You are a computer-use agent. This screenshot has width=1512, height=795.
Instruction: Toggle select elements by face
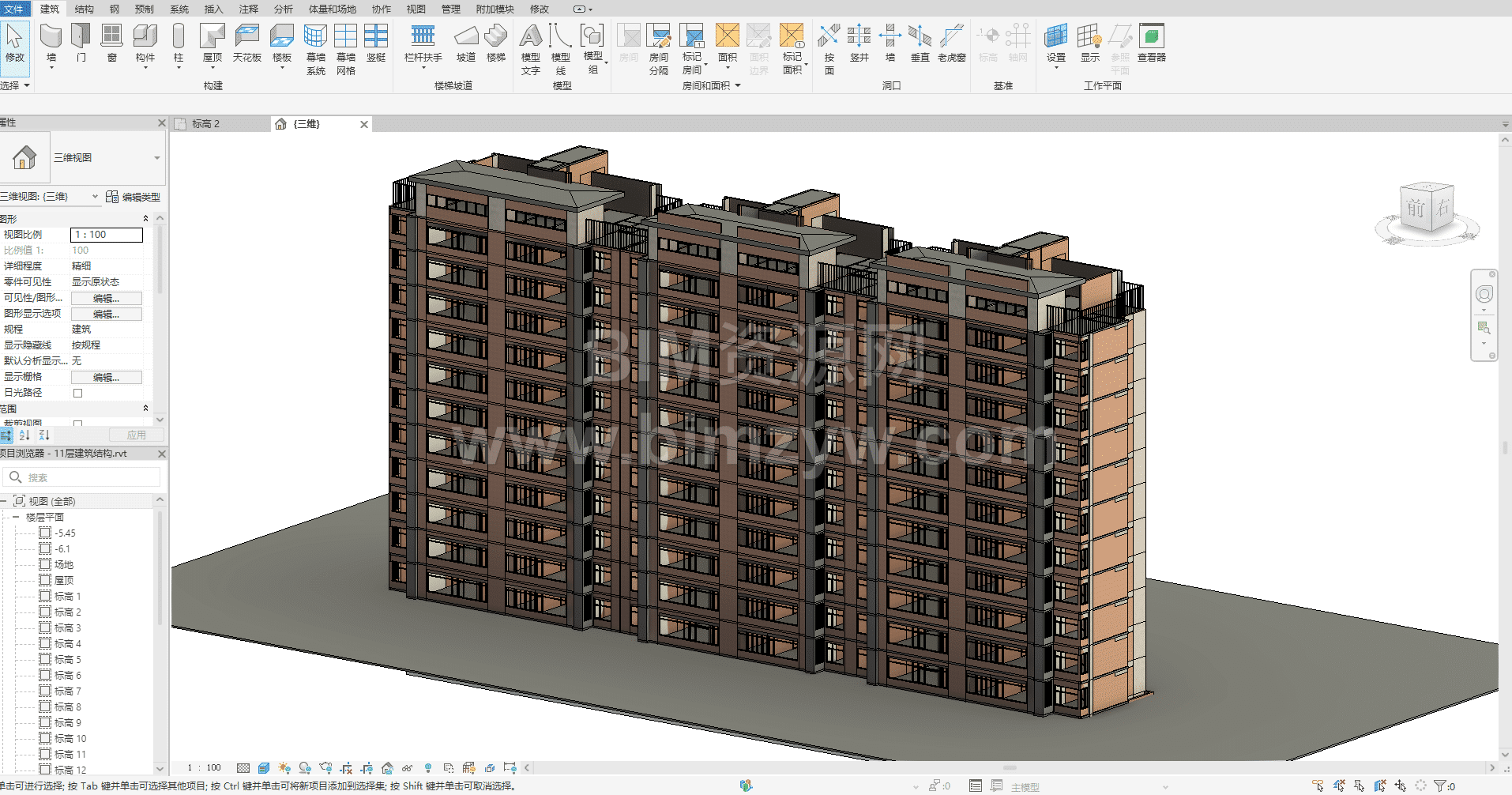click(x=1379, y=786)
